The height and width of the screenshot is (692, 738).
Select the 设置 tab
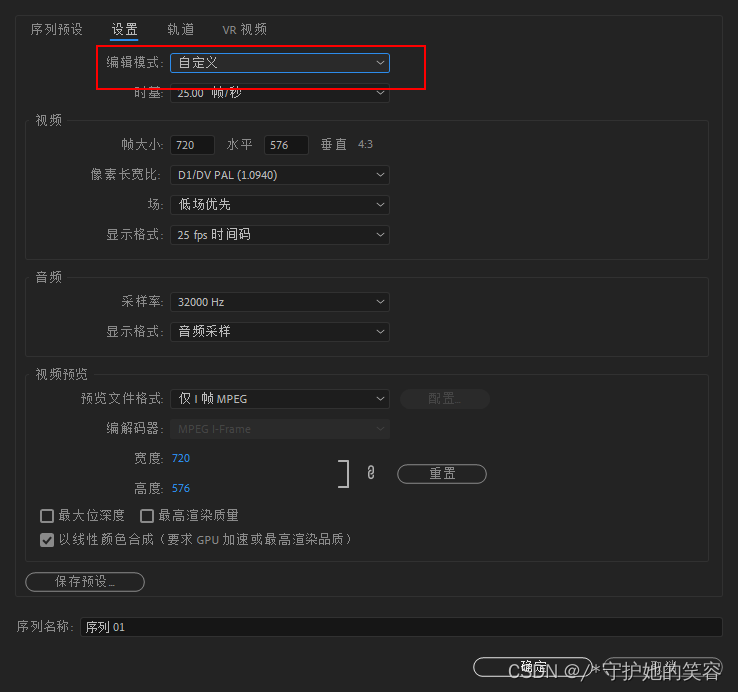[x=124, y=30]
